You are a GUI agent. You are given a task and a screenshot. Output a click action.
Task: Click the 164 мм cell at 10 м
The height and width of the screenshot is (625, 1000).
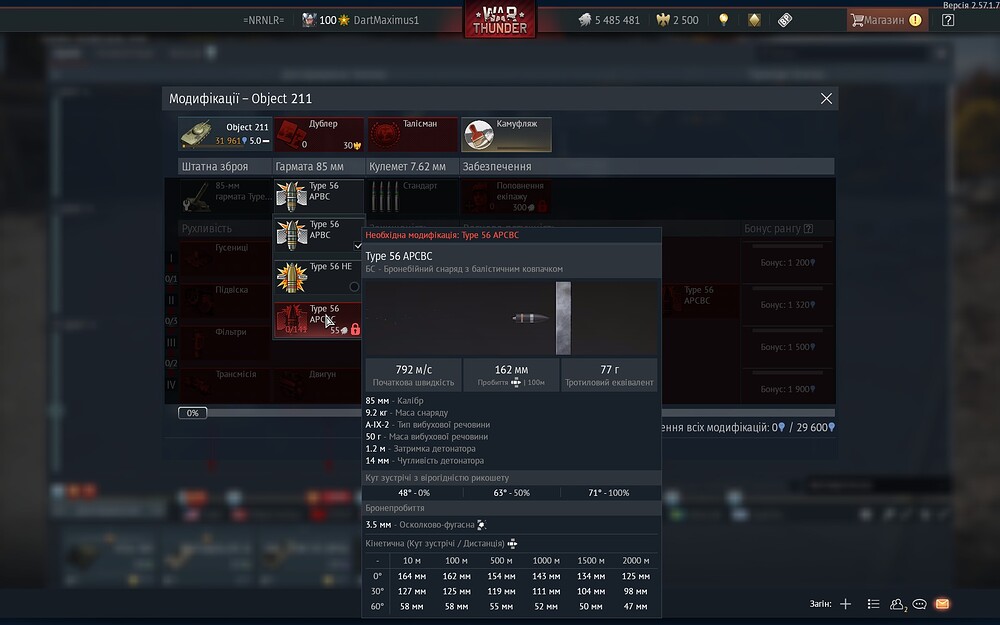(412, 576)
